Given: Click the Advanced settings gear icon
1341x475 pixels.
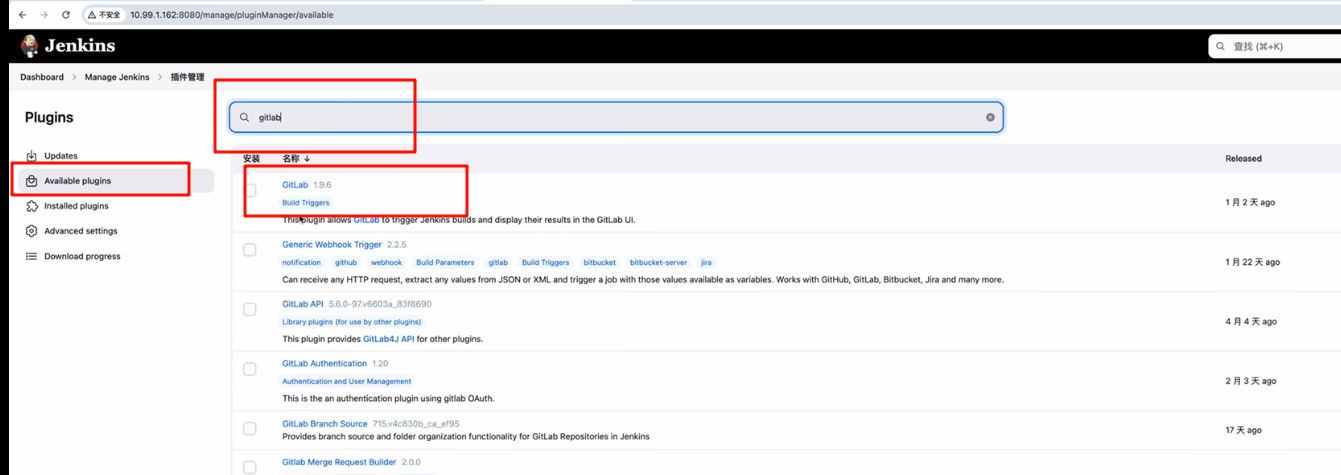Looking at the screenshot, I should pyautogui.click(x=31, y=231).
